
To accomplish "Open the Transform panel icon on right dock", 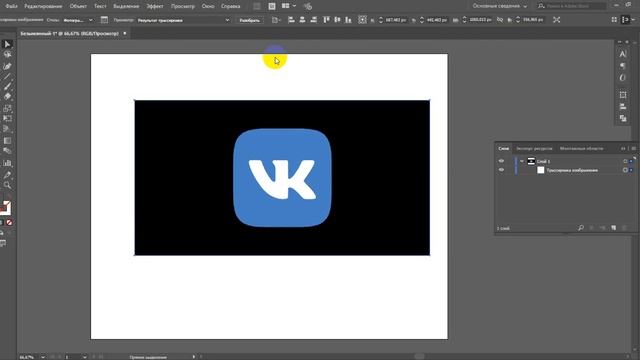I will pos(622,95).
